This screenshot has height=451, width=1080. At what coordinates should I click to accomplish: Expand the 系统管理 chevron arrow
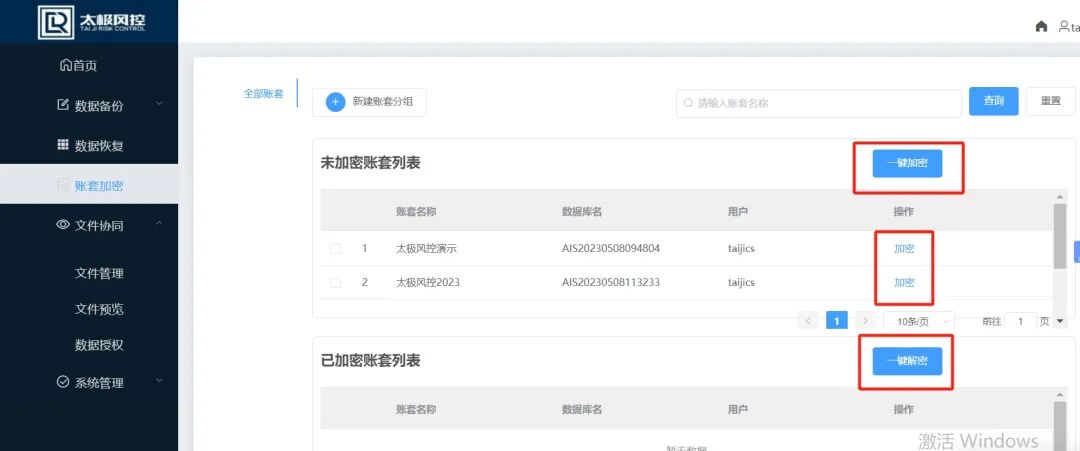[159, 380]
